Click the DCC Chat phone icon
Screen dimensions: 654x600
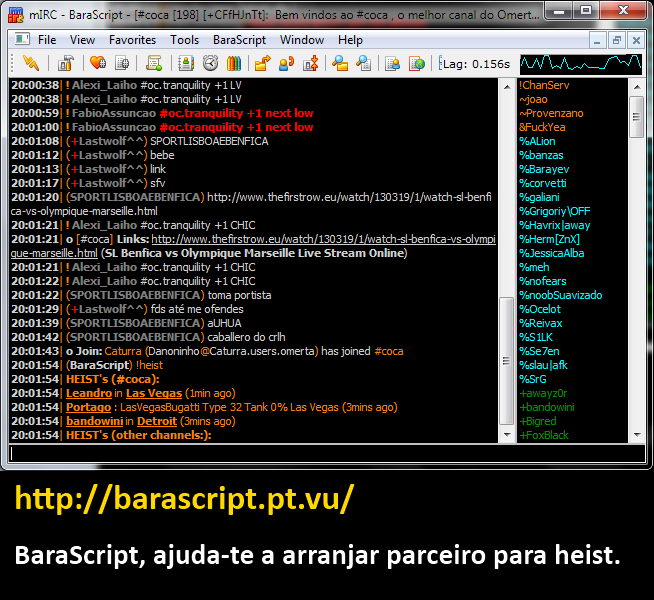[287, 63]
